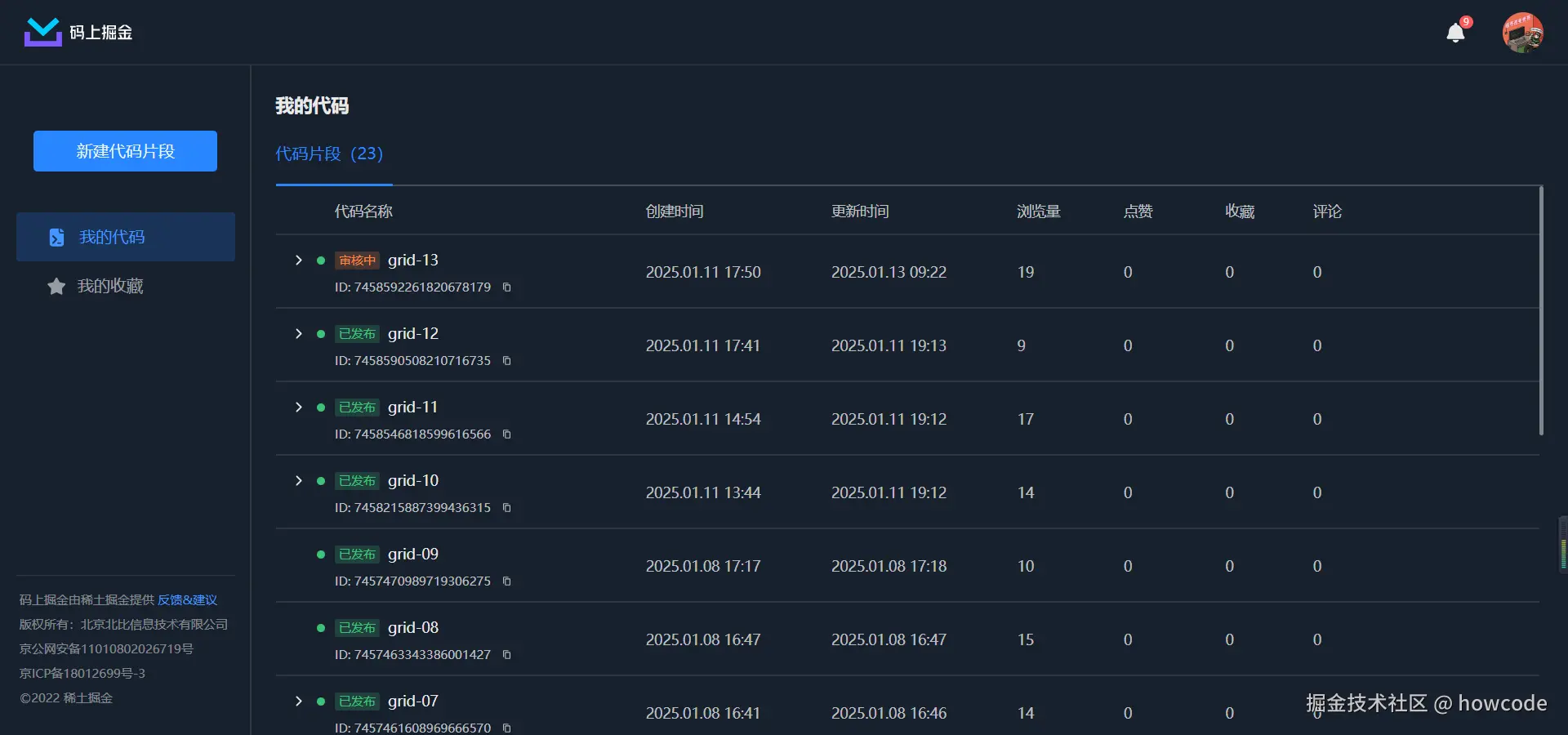Copy the grid-13 ID

(x=507, y=287)
